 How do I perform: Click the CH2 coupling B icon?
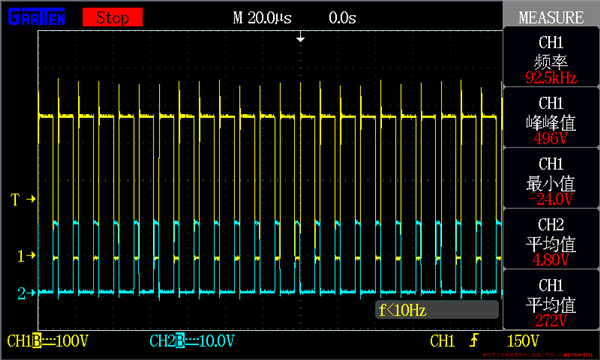[180, 340]
